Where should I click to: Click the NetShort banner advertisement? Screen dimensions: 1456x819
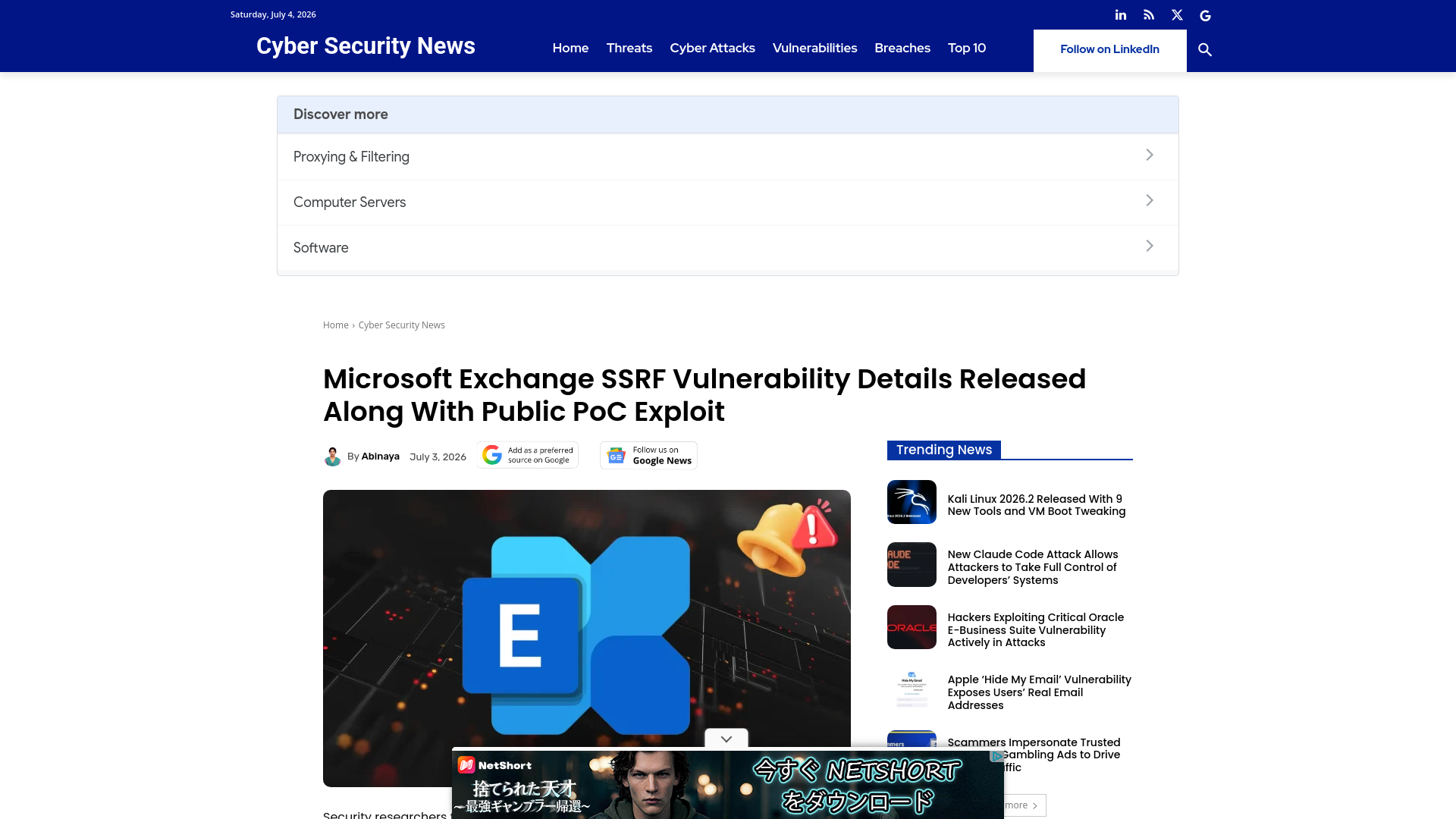[728, 784]
